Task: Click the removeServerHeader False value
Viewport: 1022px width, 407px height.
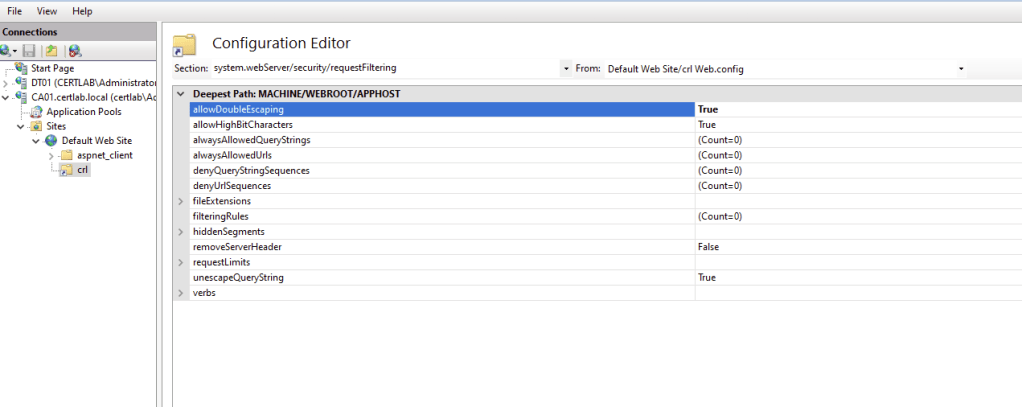Action: 708,246
